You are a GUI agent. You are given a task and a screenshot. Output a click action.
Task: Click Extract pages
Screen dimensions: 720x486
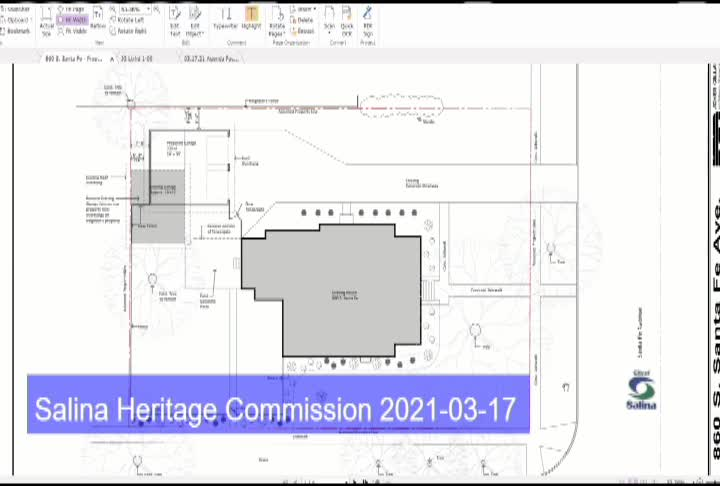click(x=303, y=31)
